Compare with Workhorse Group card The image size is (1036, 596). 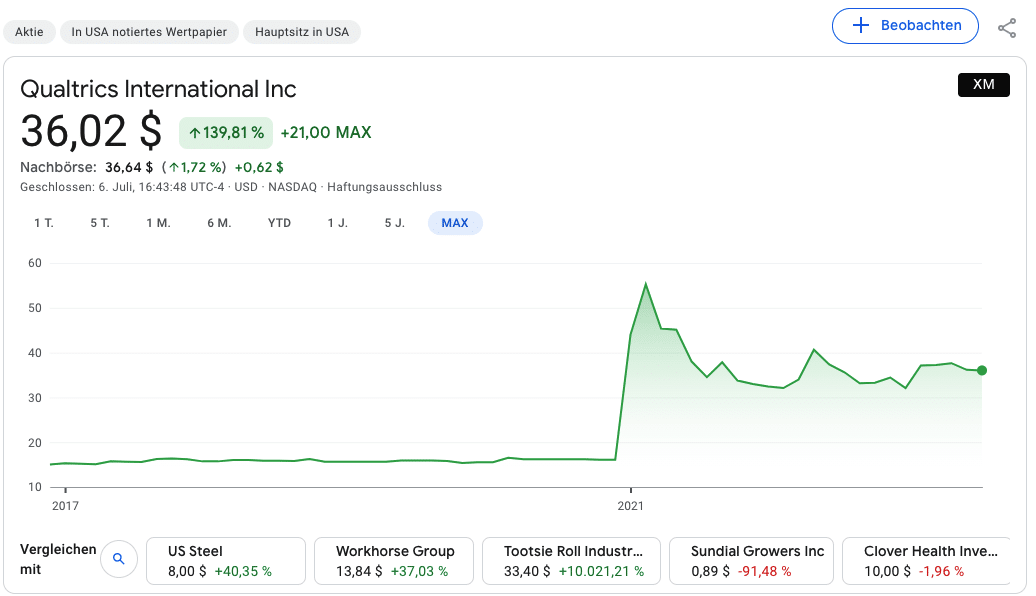click(394, 561)
